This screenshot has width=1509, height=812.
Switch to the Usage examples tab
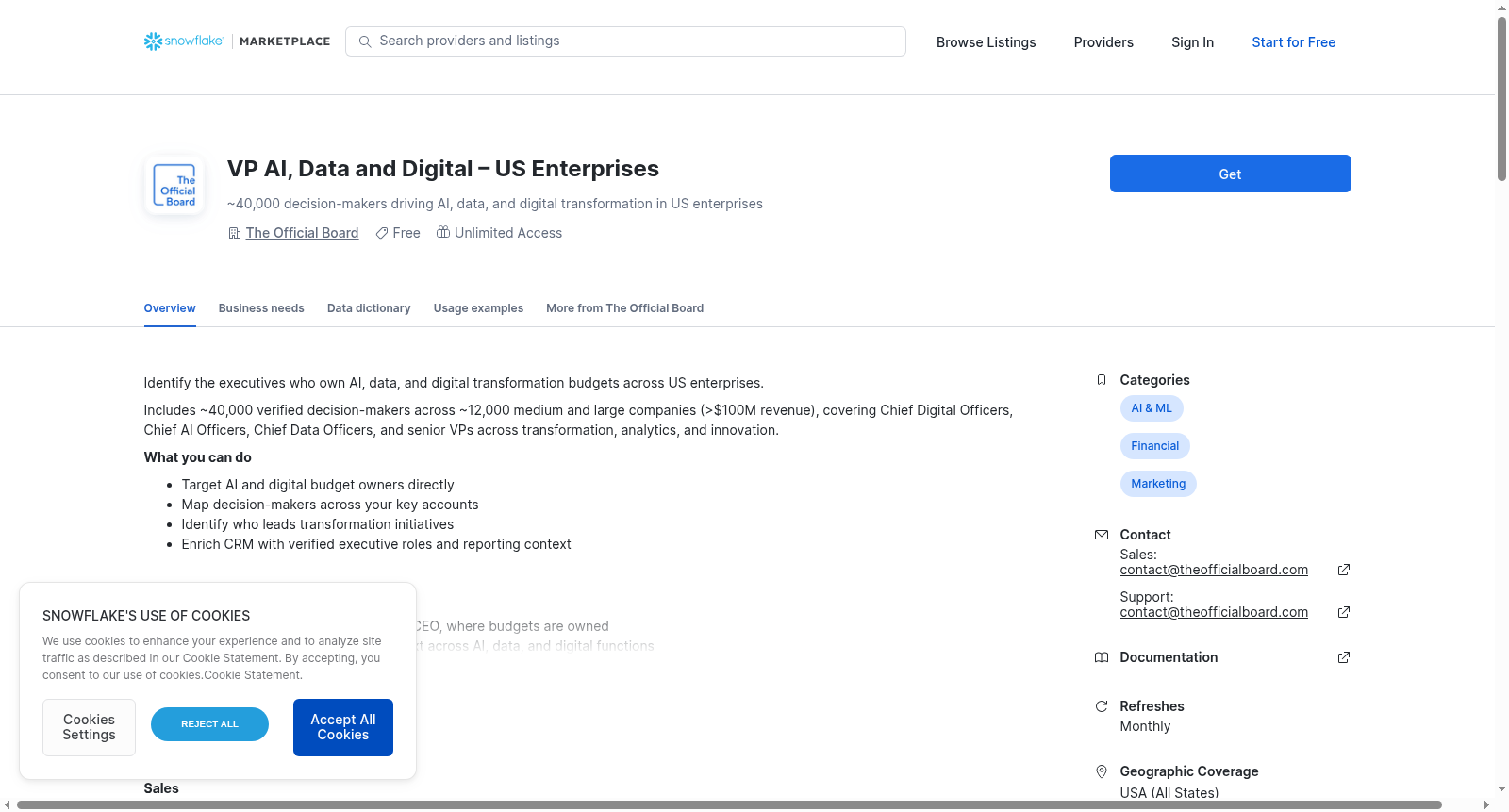coord(478,308)
